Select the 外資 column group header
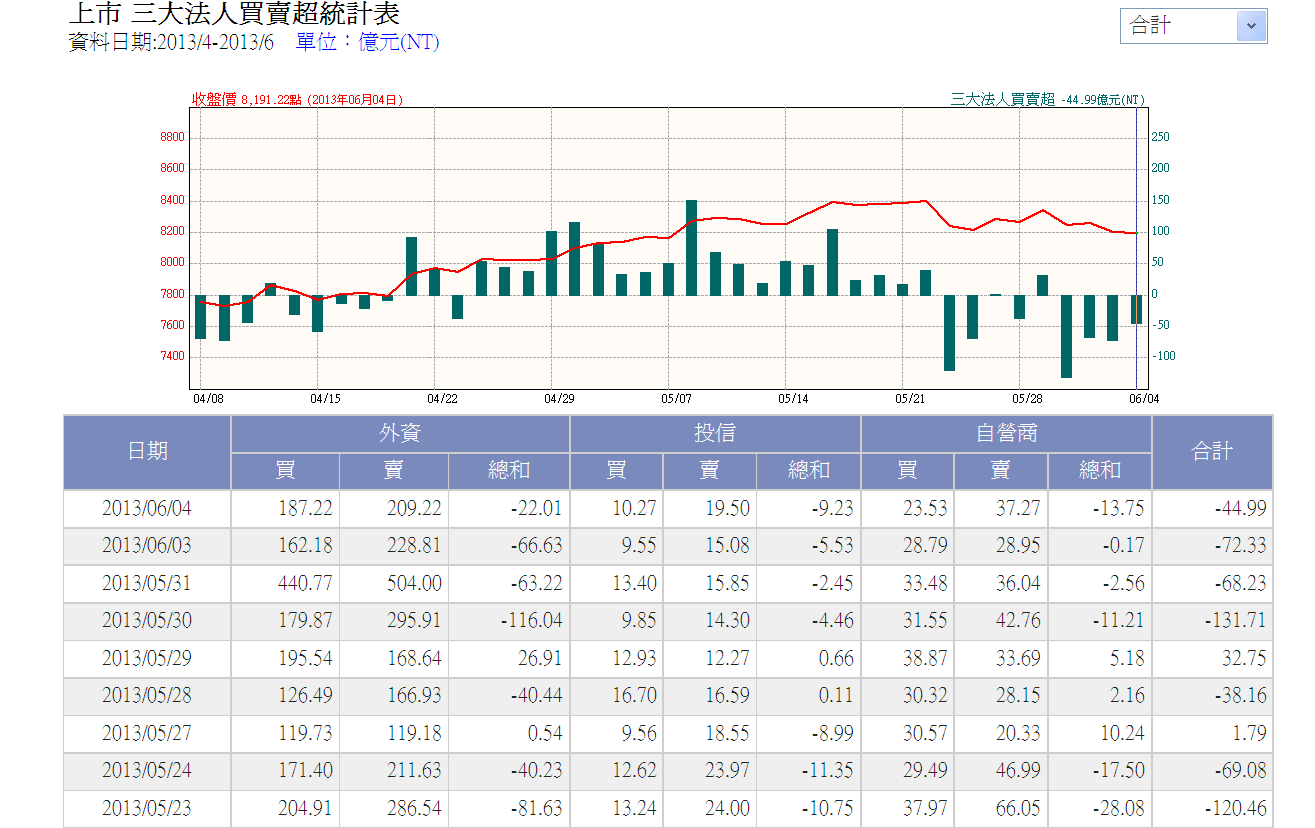 (400, 434)
